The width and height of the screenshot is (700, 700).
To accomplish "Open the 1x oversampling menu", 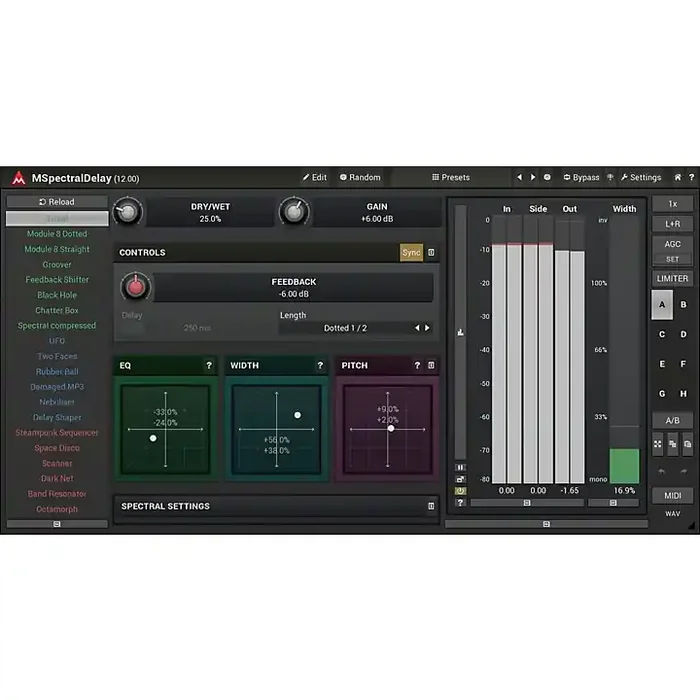I will point(672,204).
